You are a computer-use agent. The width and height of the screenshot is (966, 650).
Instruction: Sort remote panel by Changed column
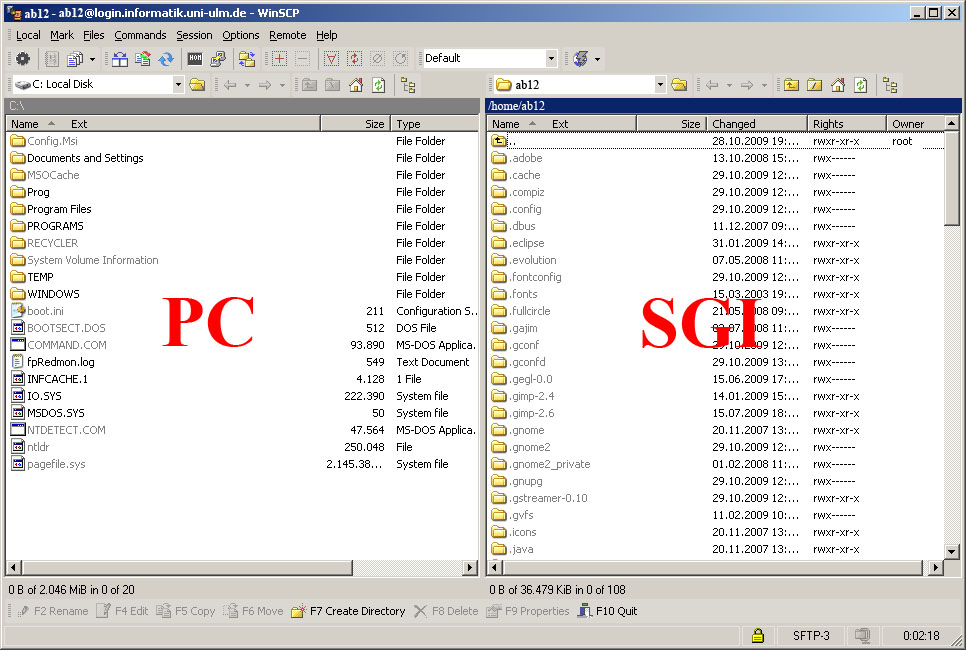pos(757,124)
